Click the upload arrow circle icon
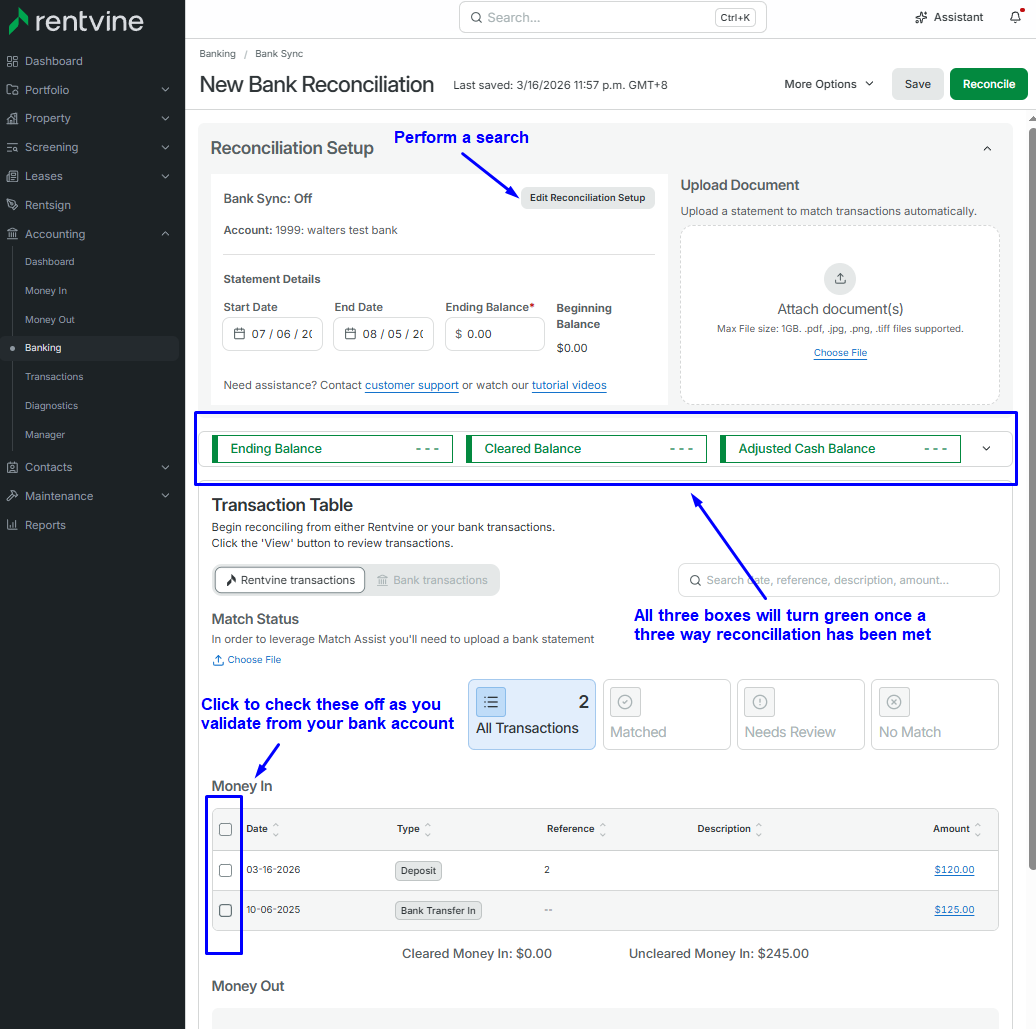The width and height of the screenshot is (1036, 1029). click(840, 279)
